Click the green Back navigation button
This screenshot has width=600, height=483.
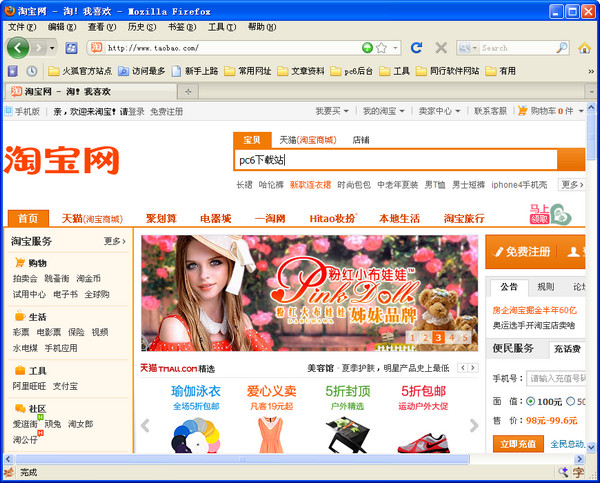18,47
